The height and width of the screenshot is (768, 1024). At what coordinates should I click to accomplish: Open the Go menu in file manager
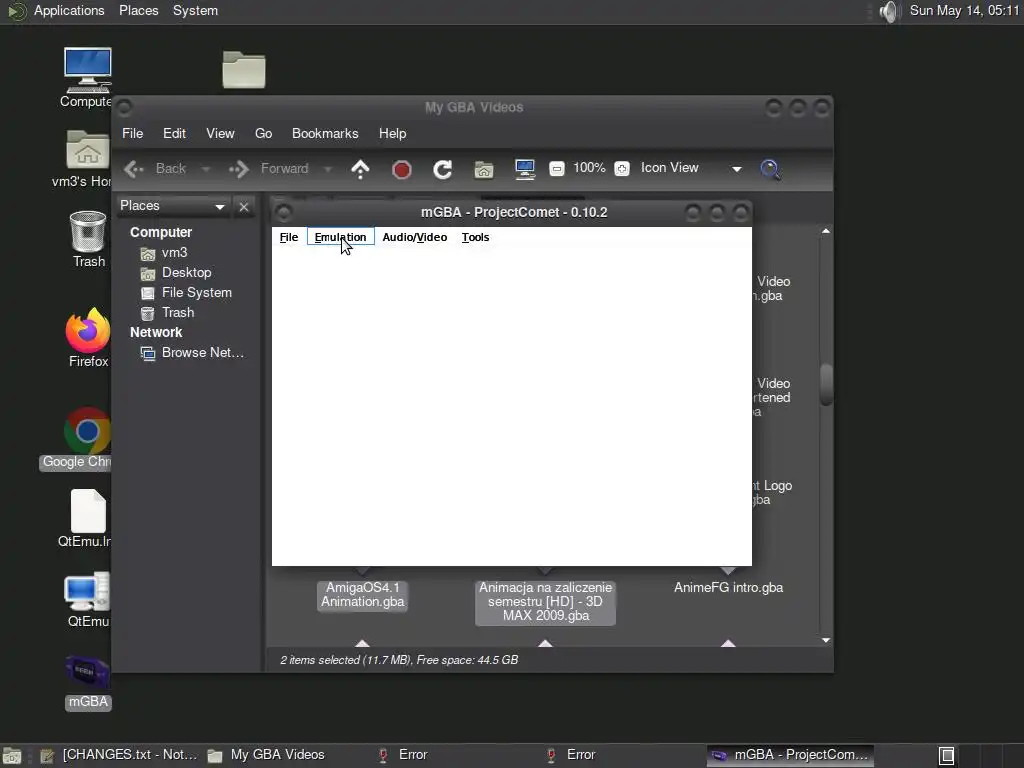pos(263,133)
